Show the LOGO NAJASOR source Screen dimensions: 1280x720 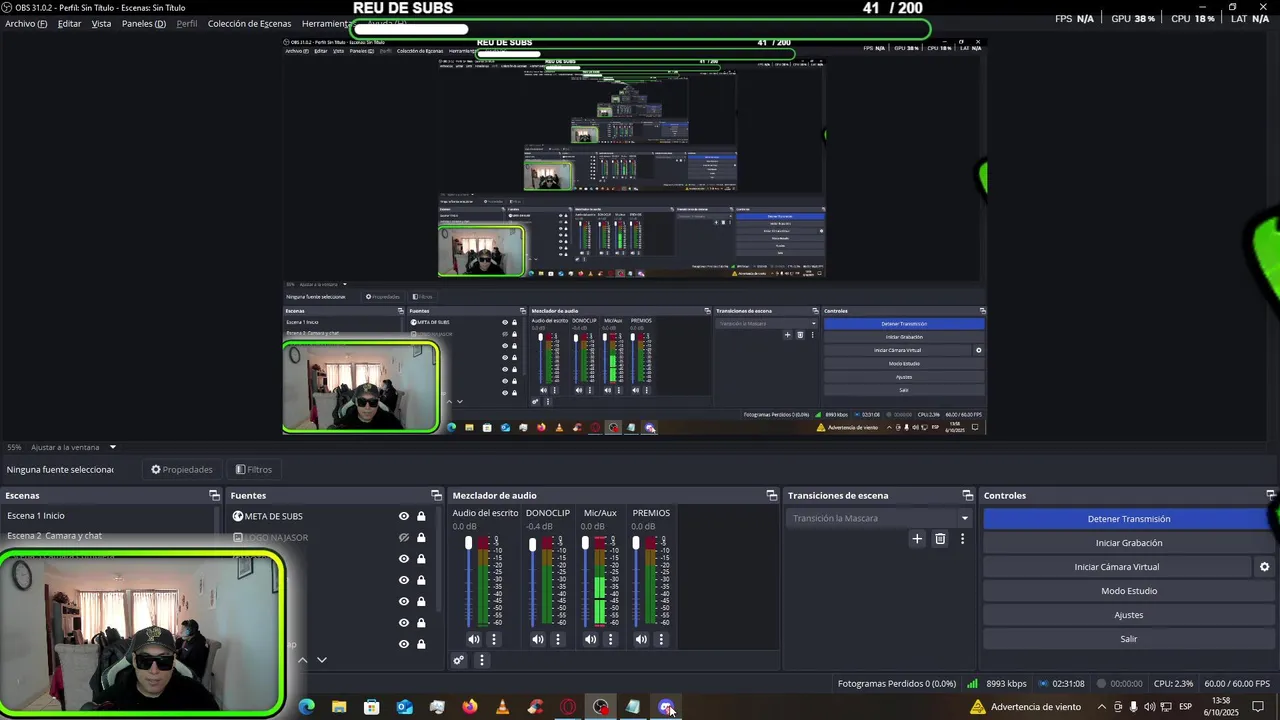point(404,537)
